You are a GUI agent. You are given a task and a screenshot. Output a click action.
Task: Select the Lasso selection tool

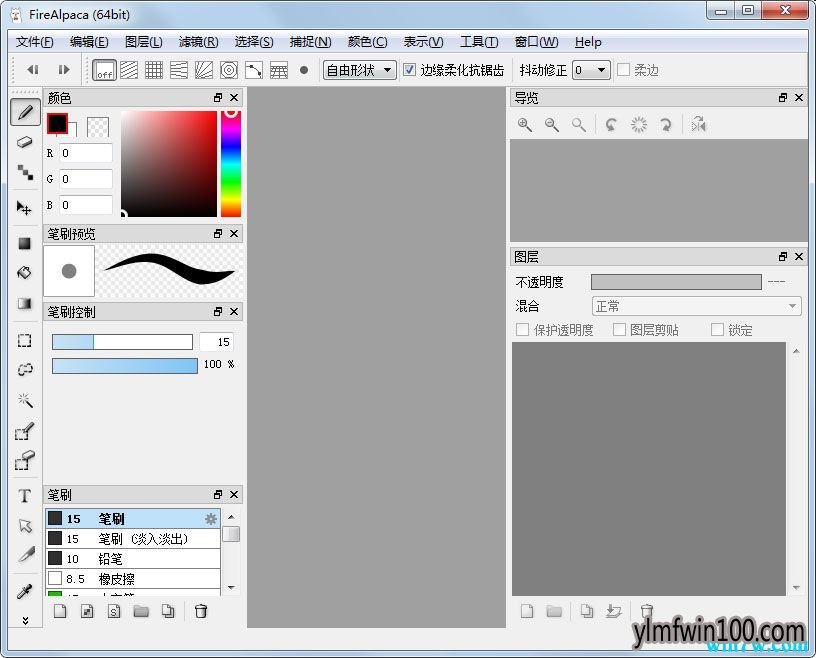pyautogui.click(x=24, y=370)
